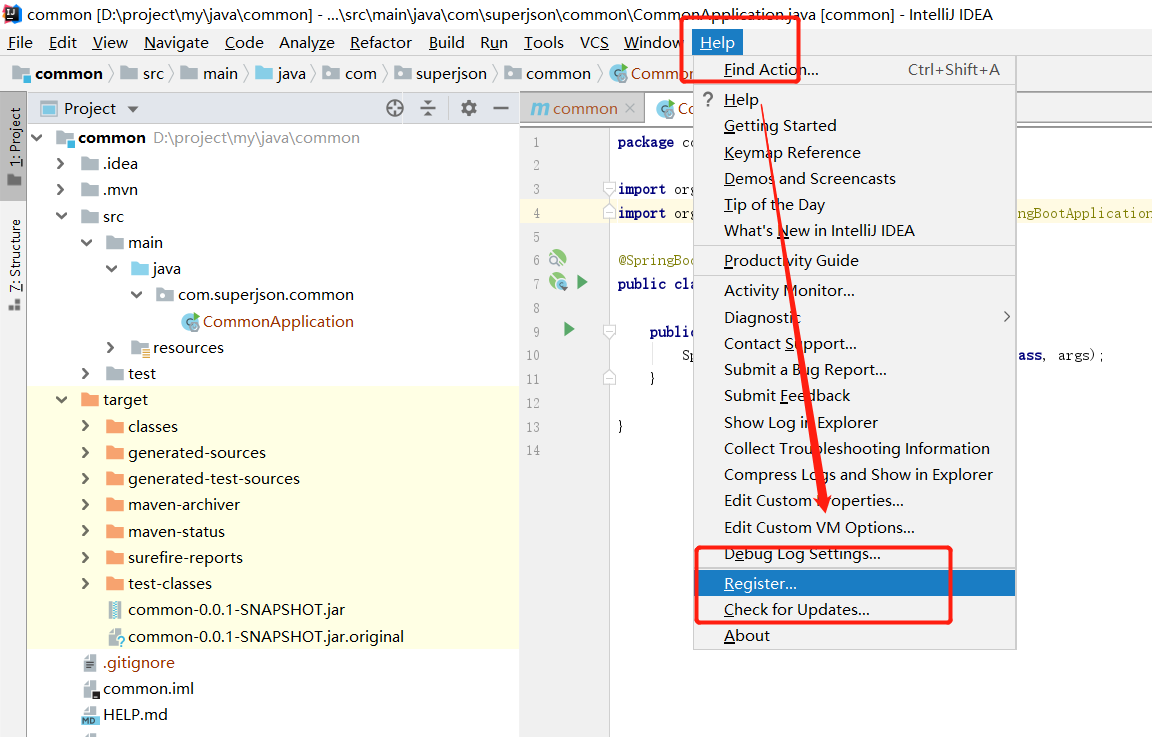The image size is (1152, 737).
Task: Select the com.superjson.common package
Action: [265, 295]
